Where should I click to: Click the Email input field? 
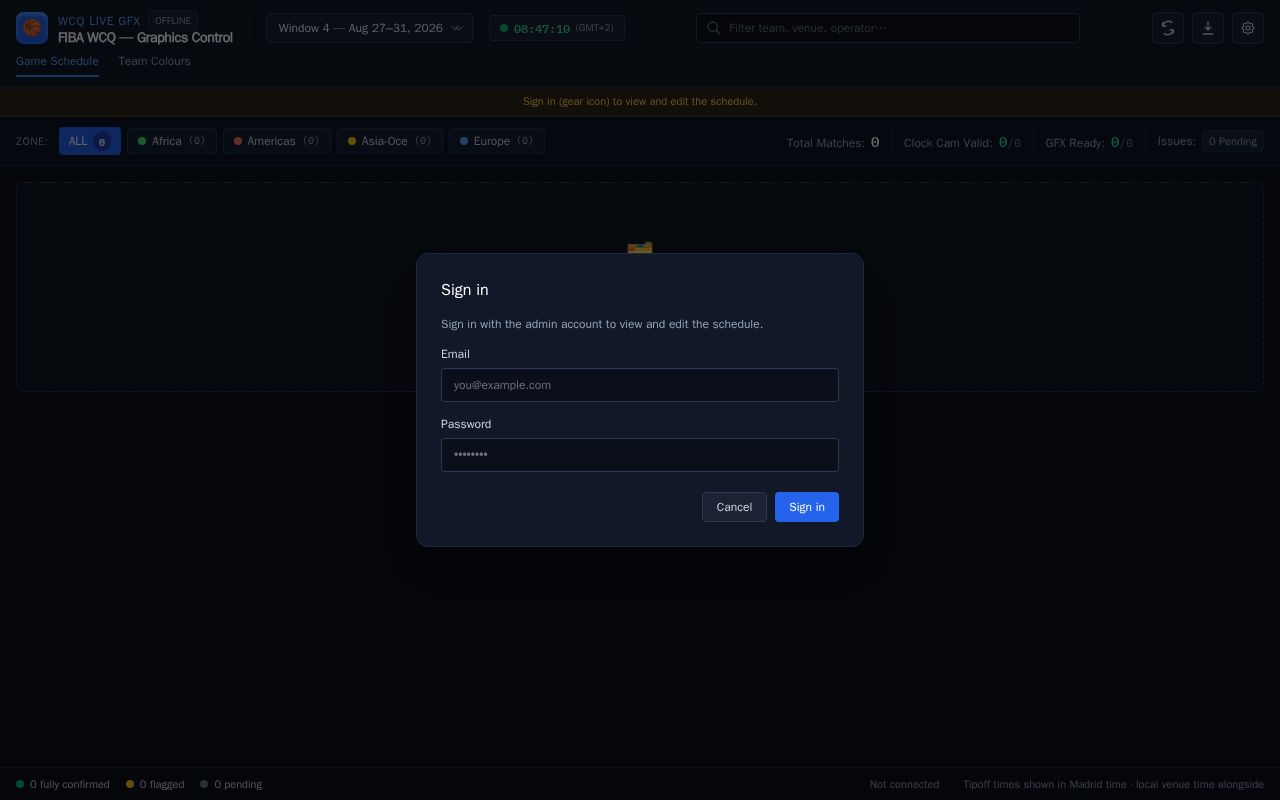(x=640, y=385)
